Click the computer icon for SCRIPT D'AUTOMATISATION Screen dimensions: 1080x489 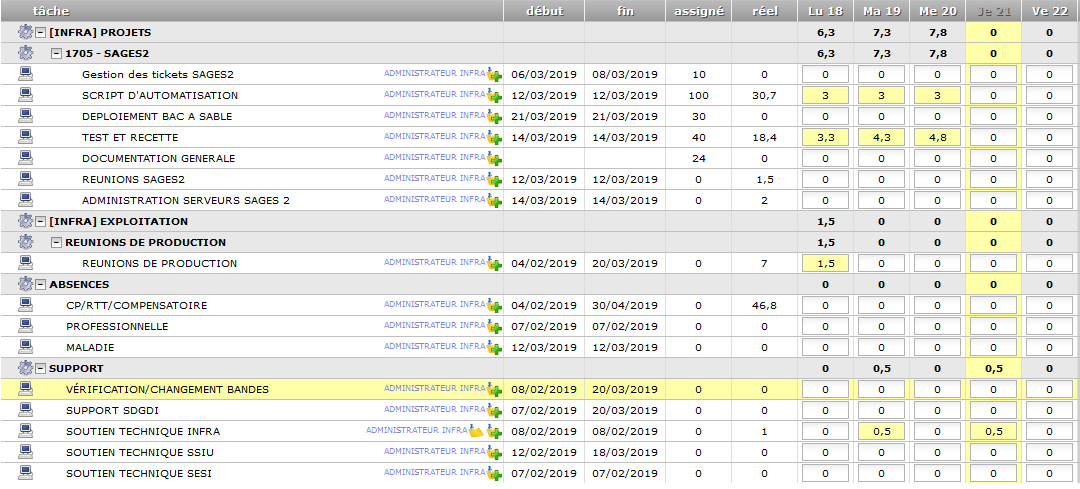[x=25, y=95]
